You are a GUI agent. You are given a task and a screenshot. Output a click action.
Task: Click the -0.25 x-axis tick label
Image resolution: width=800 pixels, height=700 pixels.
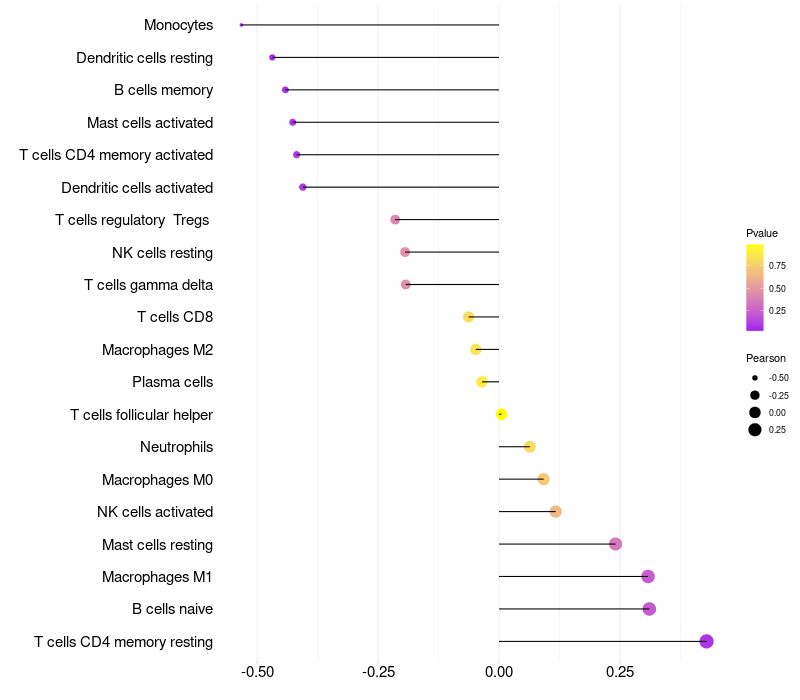click(378, 672)
